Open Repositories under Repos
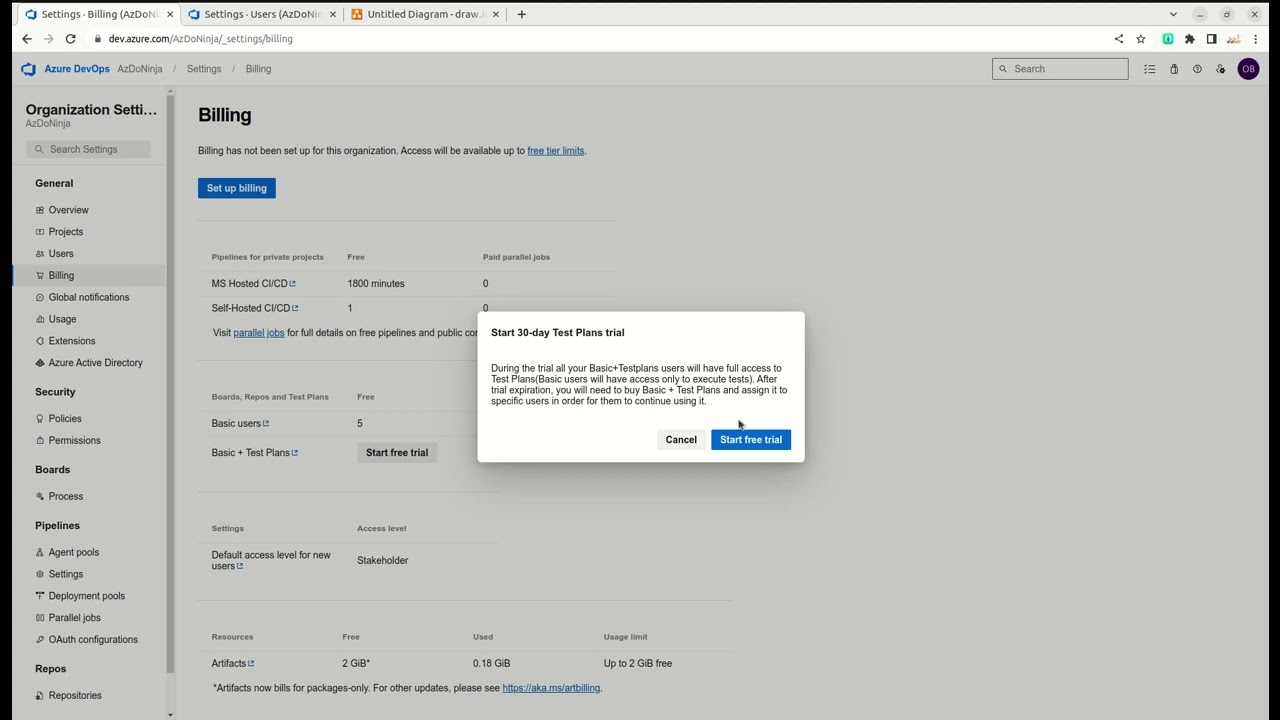This screenshot has height=720, width=1280. (x=75, y=696)
